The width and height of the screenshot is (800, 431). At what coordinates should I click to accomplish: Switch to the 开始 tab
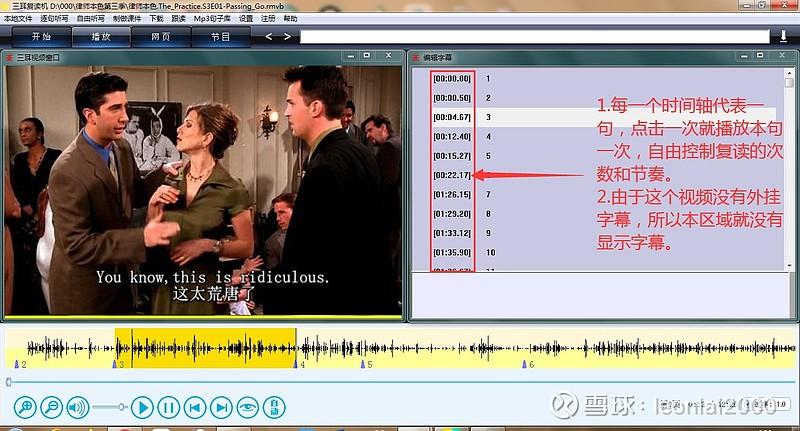41,37
